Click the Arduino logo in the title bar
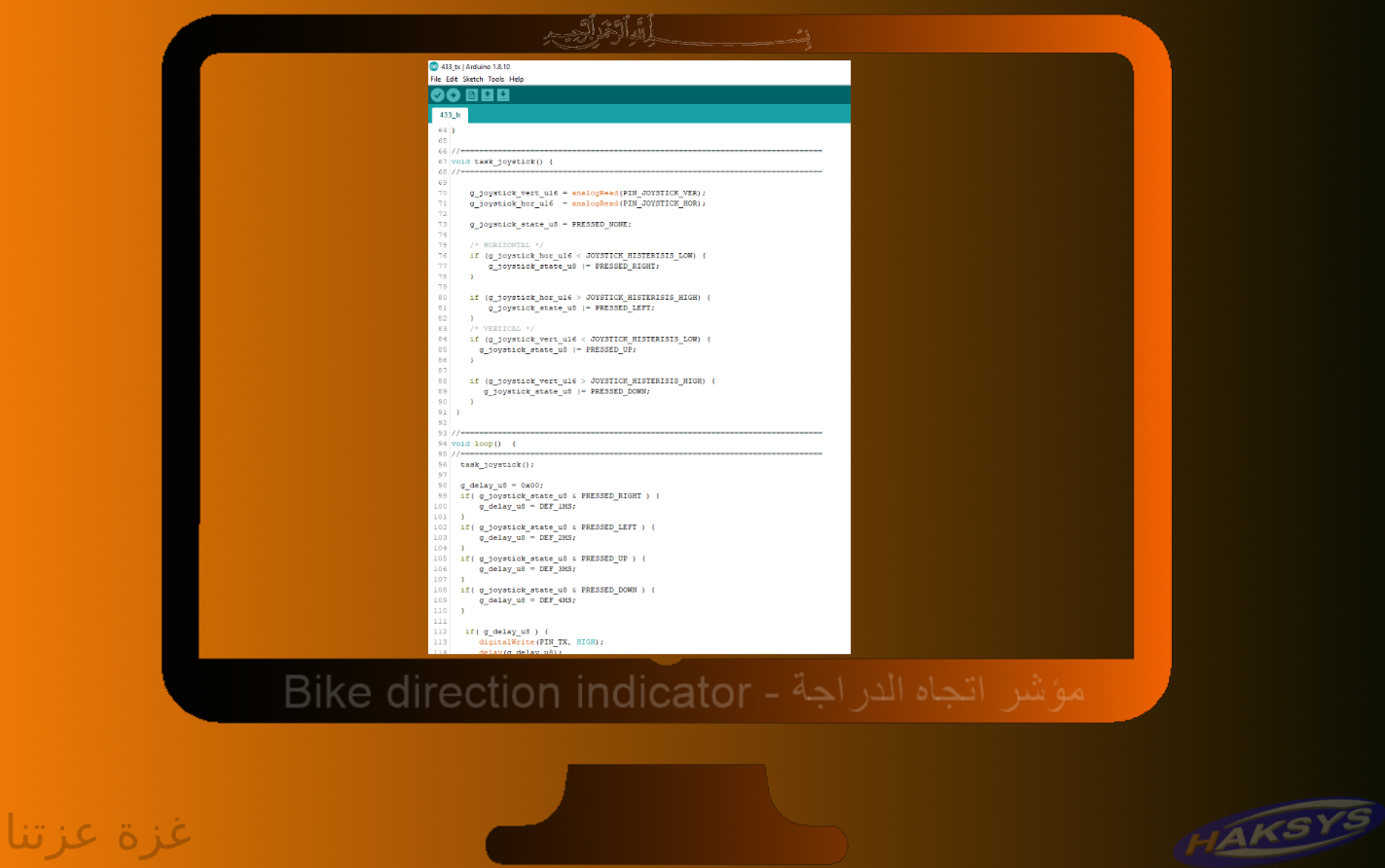Screen dimensions: 1385x868 click(434, 67)
